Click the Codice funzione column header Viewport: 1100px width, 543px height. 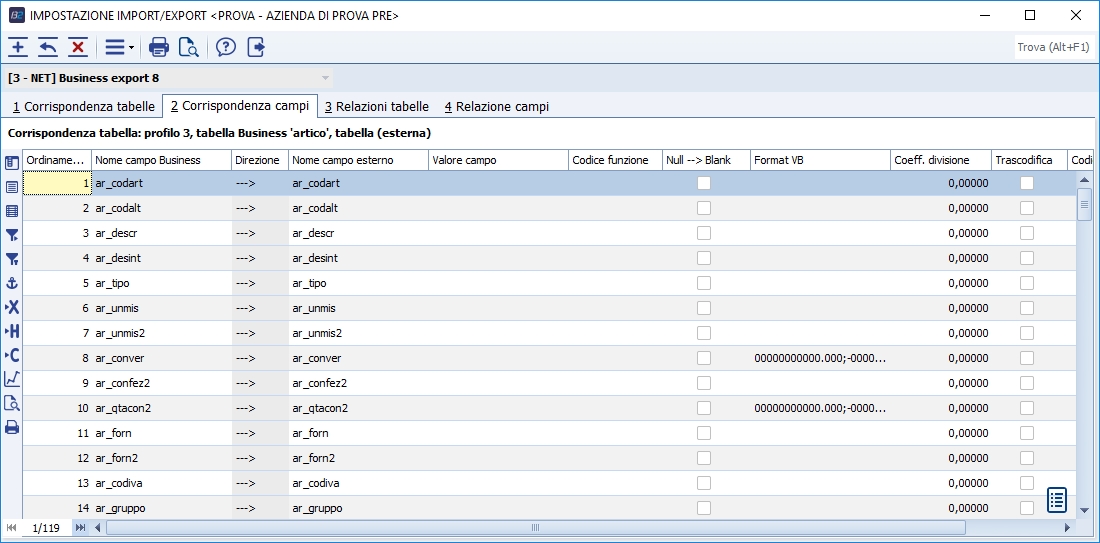pos(615,160)
